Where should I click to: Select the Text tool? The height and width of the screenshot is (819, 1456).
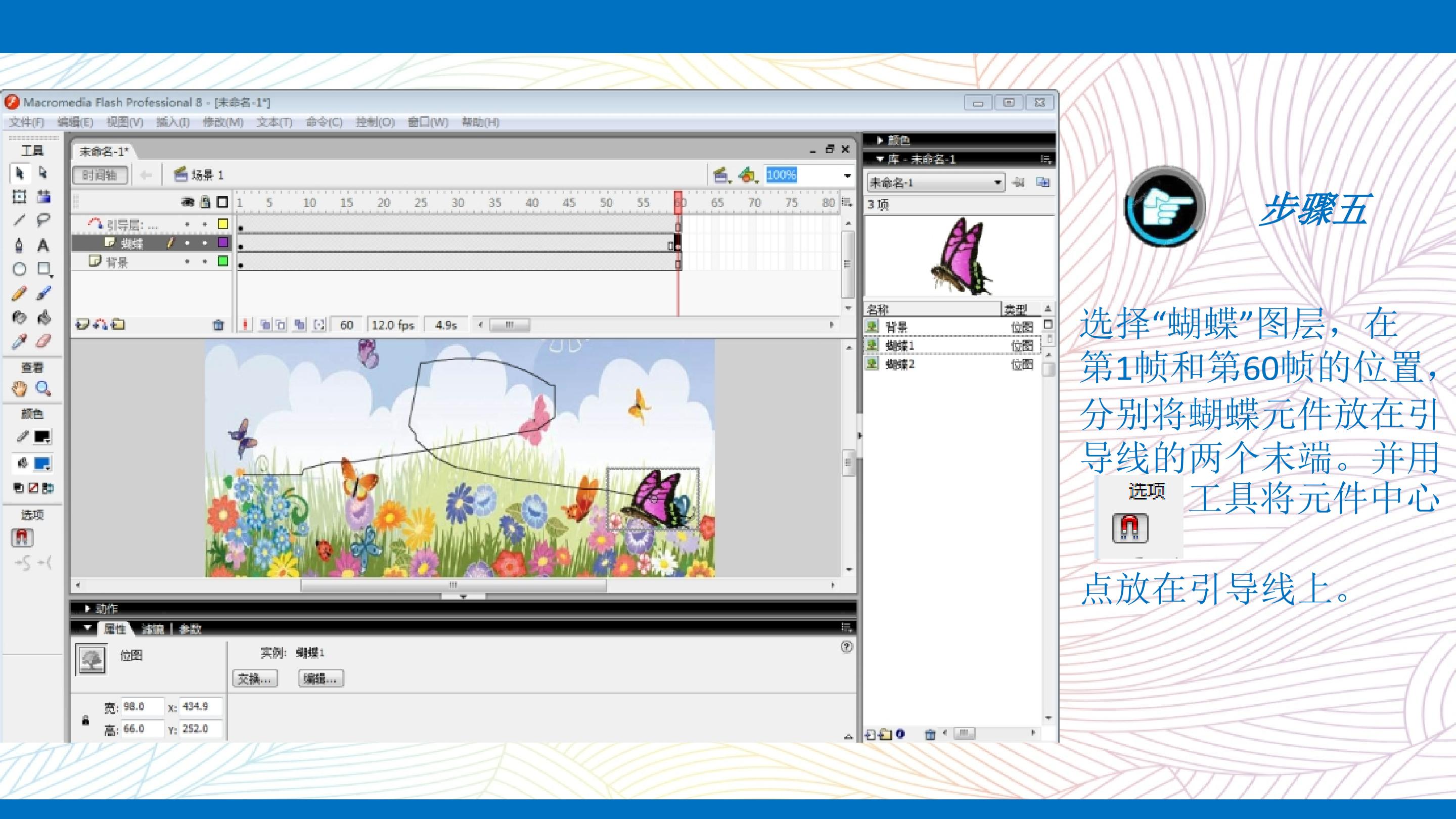[43, 245]
